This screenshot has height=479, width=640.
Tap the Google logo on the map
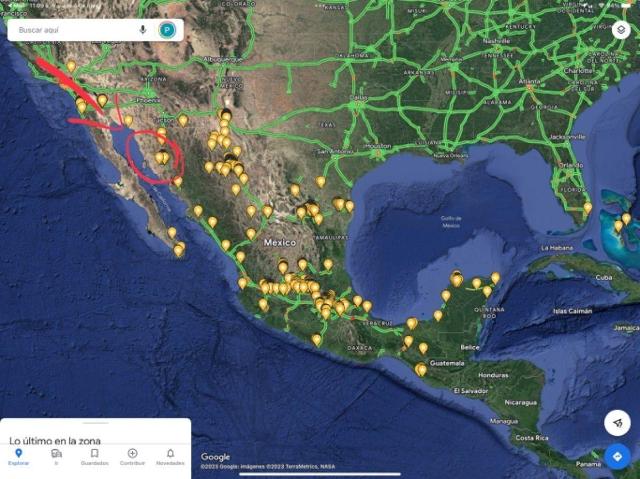point(215,457)
